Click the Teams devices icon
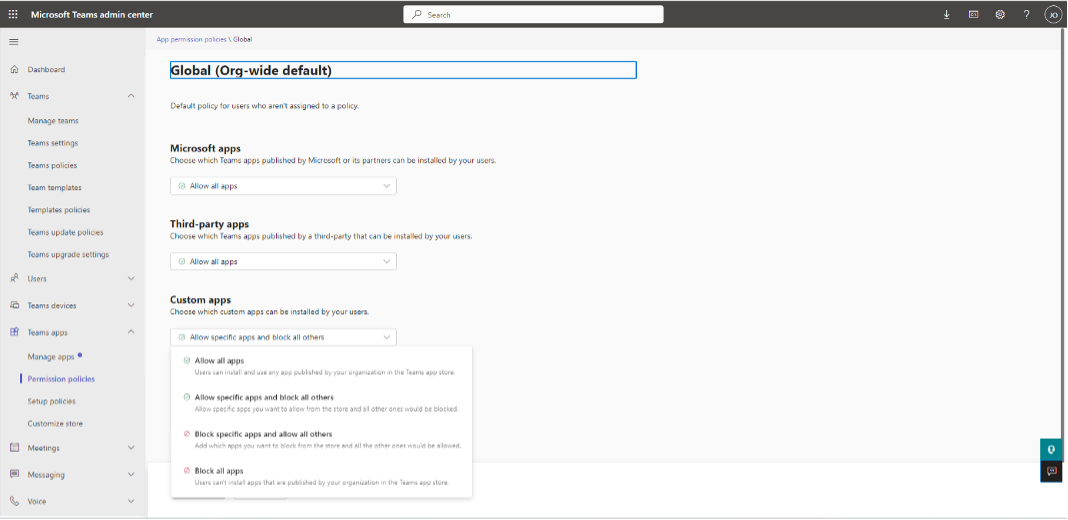 pyautogui.click(x=14, y=306)
